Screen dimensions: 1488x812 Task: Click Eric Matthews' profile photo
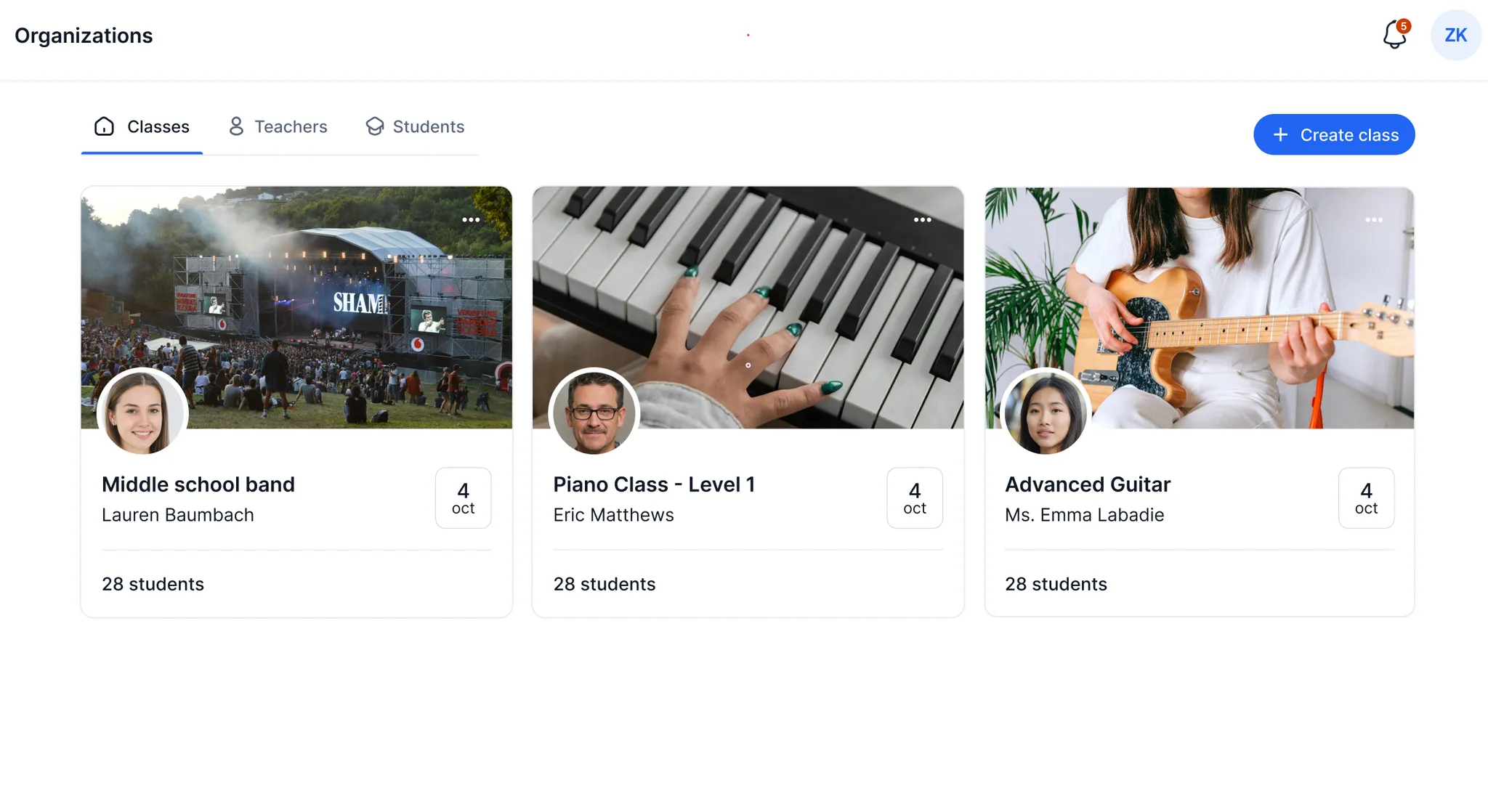click(594, 413)
